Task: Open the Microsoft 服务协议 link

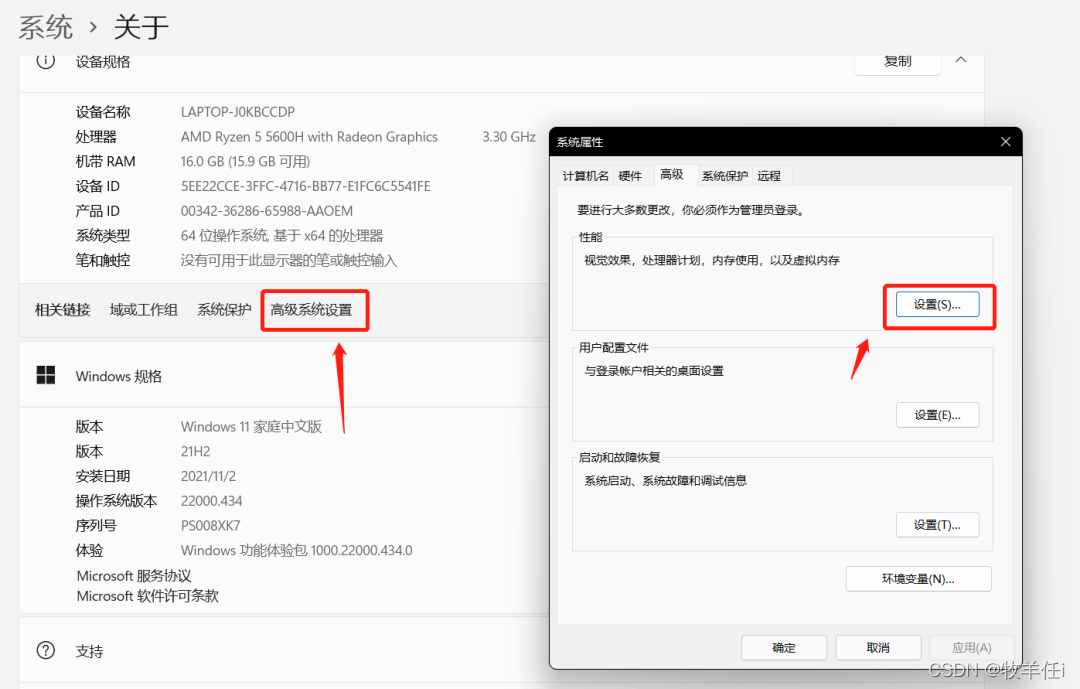Action: click(x=134, y=575)
